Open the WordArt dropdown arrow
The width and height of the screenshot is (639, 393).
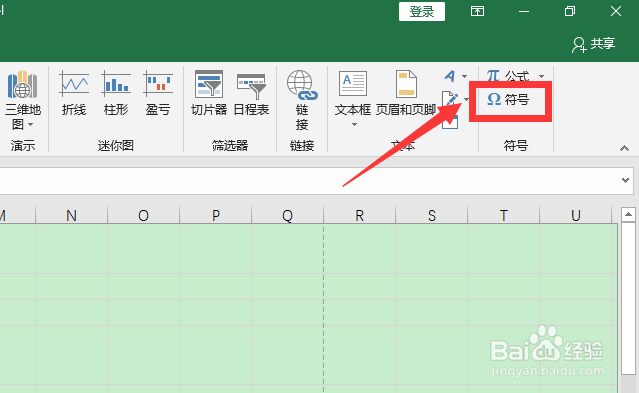pyautogui.click(x=464, y=76)
